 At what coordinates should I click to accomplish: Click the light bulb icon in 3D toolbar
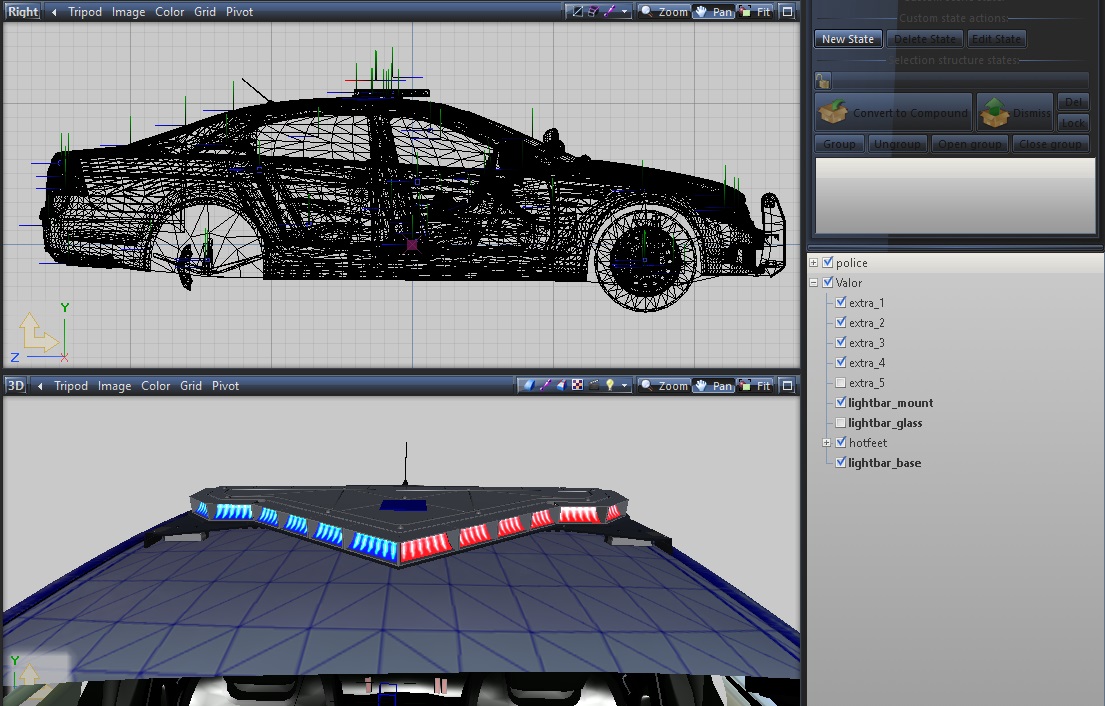[608, 386]
